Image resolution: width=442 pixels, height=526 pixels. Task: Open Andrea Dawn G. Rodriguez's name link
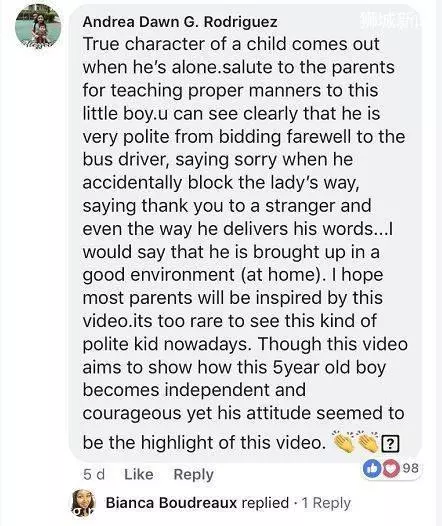pos(180,22)
